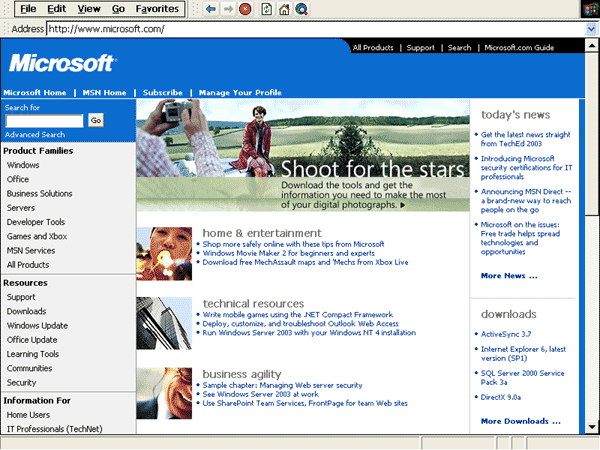Viewport: 600px width, 450px height.
Task: Open the Favorites menu
Action: pos(157,9)
